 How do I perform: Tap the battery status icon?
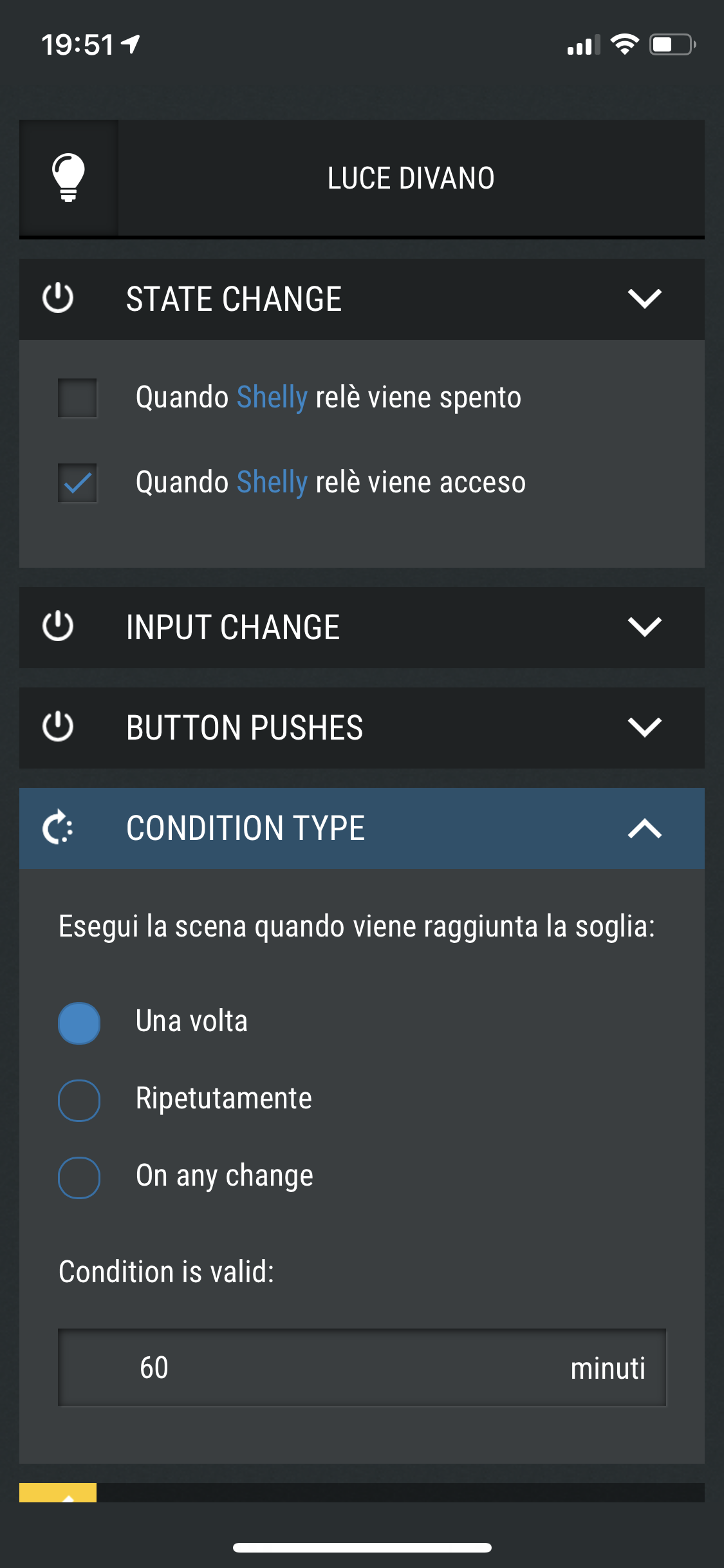tap(673, 44)
